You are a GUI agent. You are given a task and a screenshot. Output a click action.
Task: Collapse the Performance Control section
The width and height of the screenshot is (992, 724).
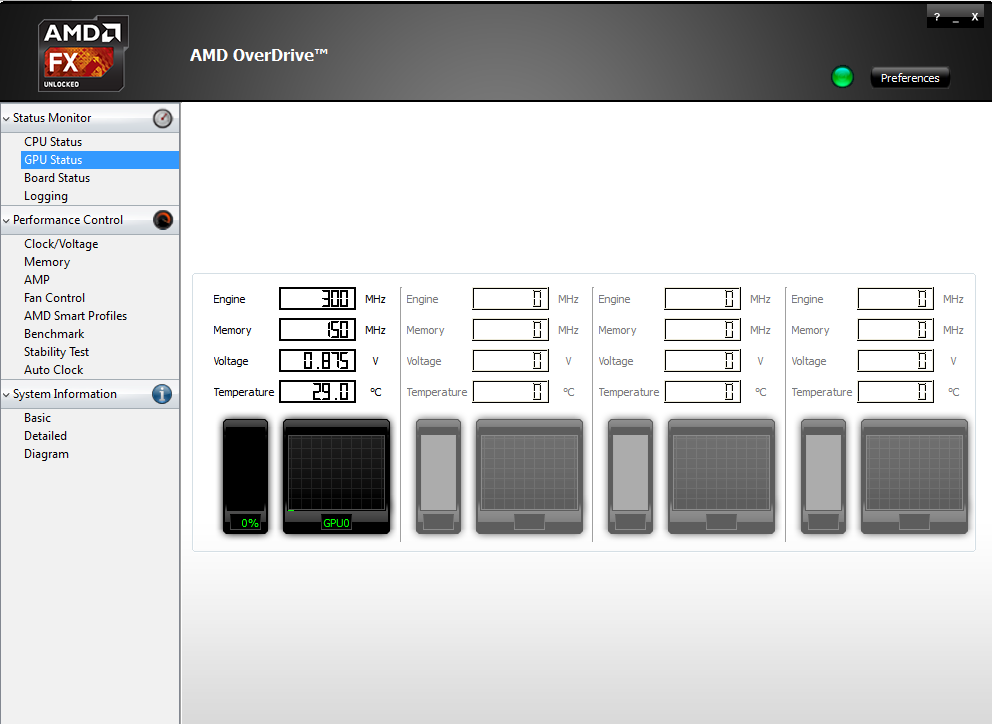point(7,220)
